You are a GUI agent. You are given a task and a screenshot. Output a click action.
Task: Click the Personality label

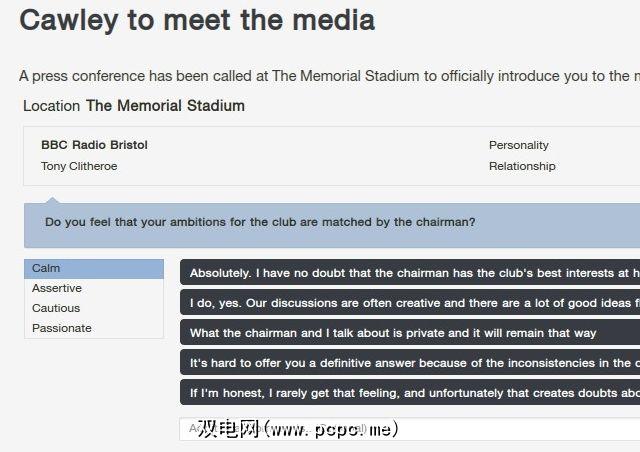point(518,145)
